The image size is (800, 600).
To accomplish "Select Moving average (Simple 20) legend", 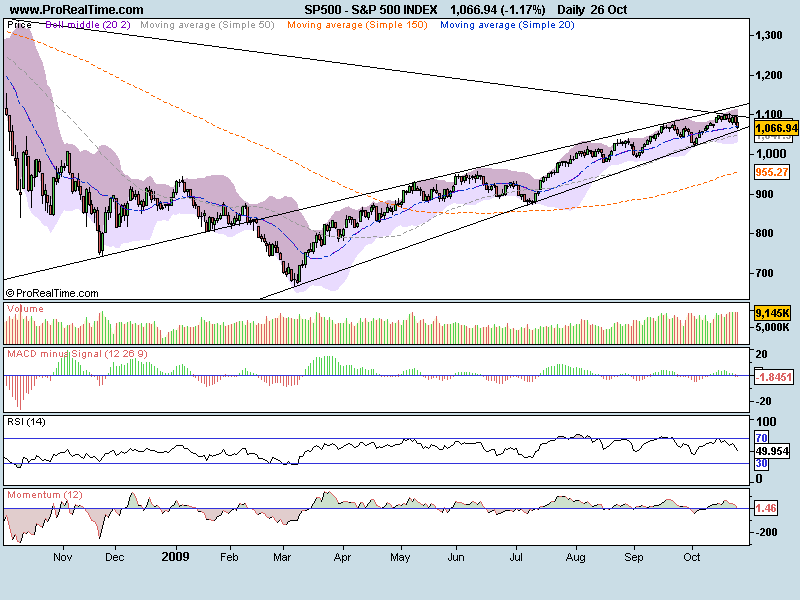I will tap(507, 24).
